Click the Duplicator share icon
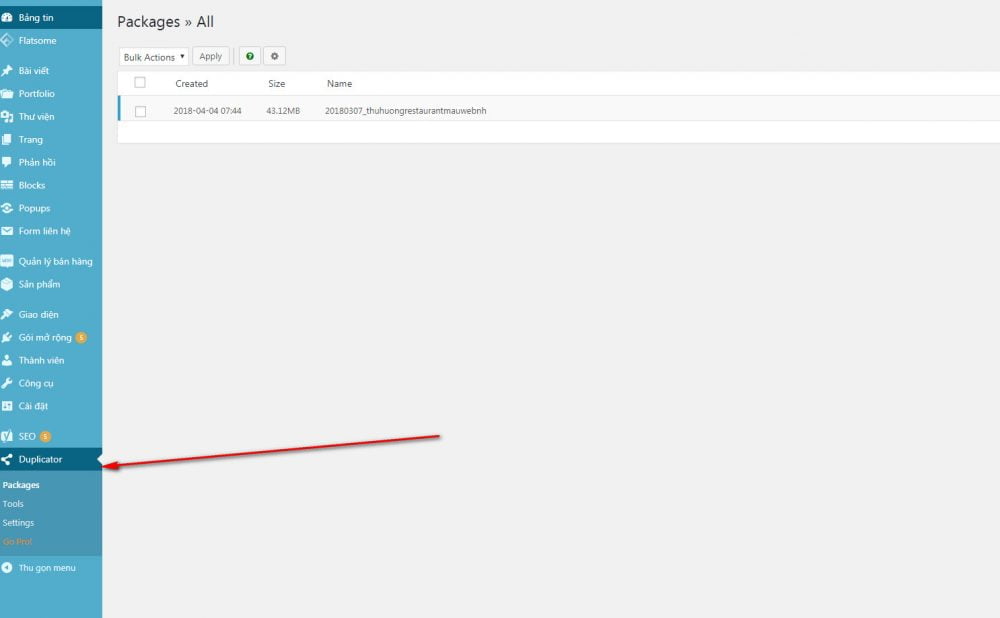The height and width of the screenshot is (618, 1000). tap(7, 460)
